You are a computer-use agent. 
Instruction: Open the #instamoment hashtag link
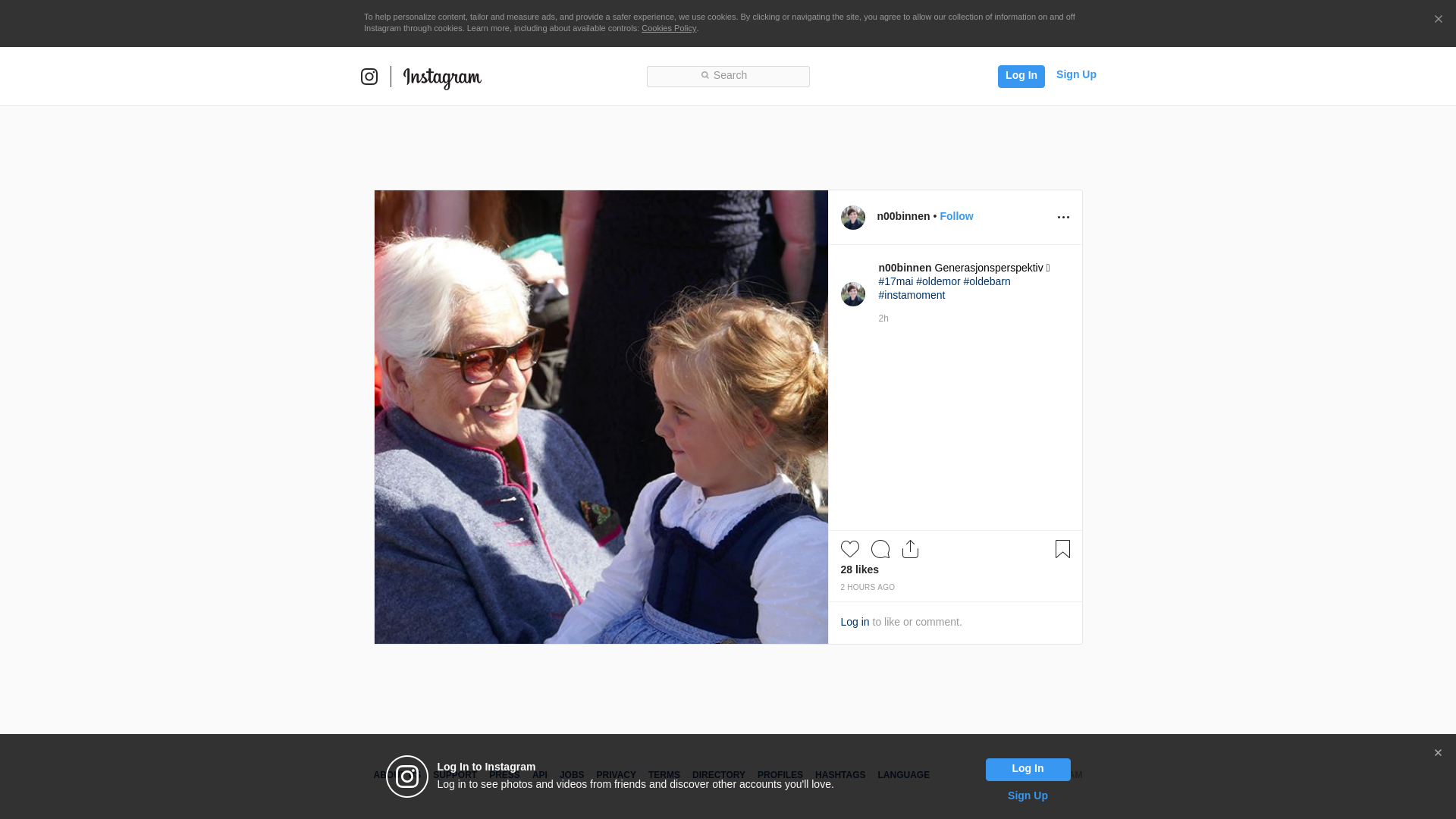pos(912,295)
